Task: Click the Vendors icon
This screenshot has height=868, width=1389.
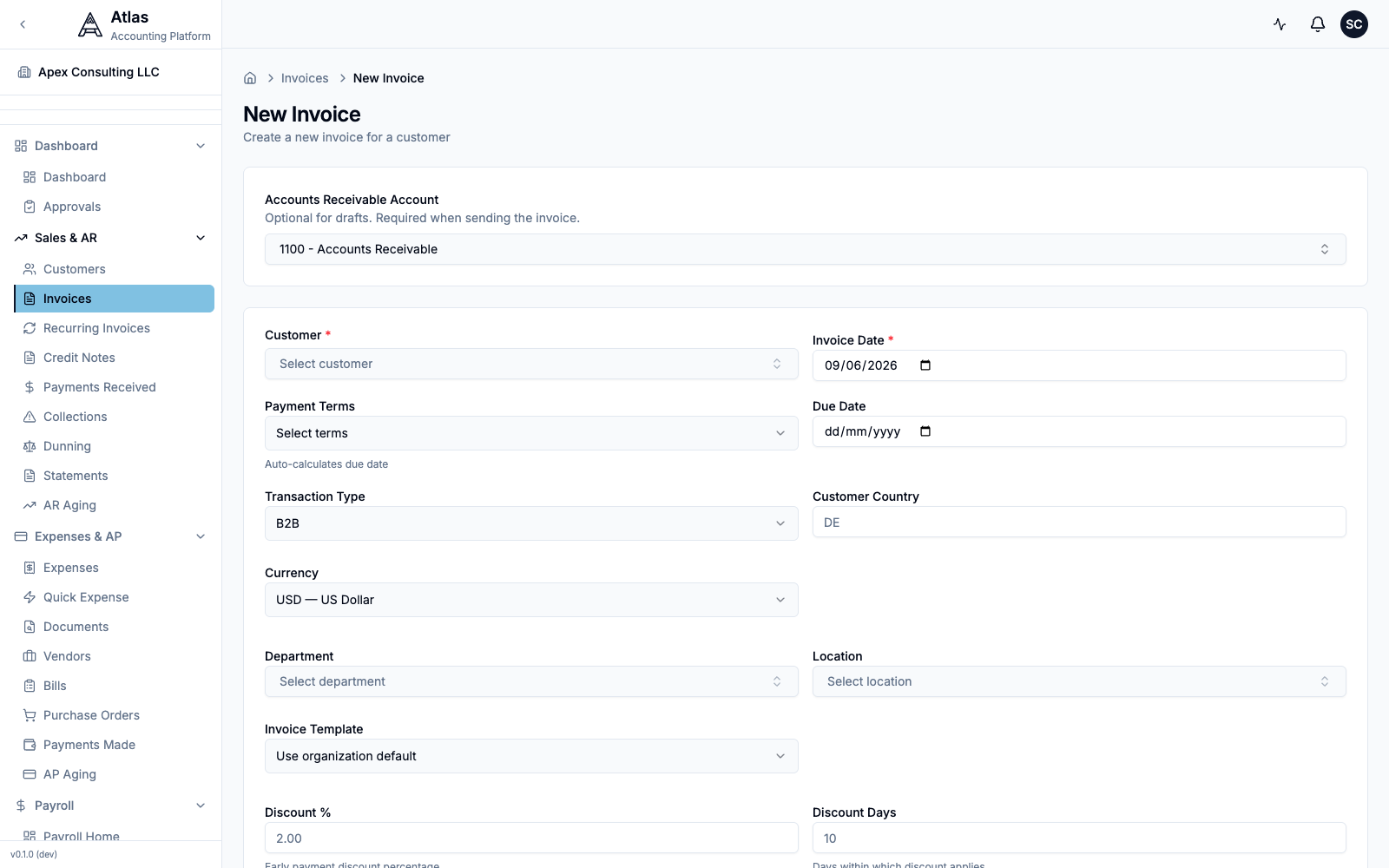Action: tap(30, 656)
